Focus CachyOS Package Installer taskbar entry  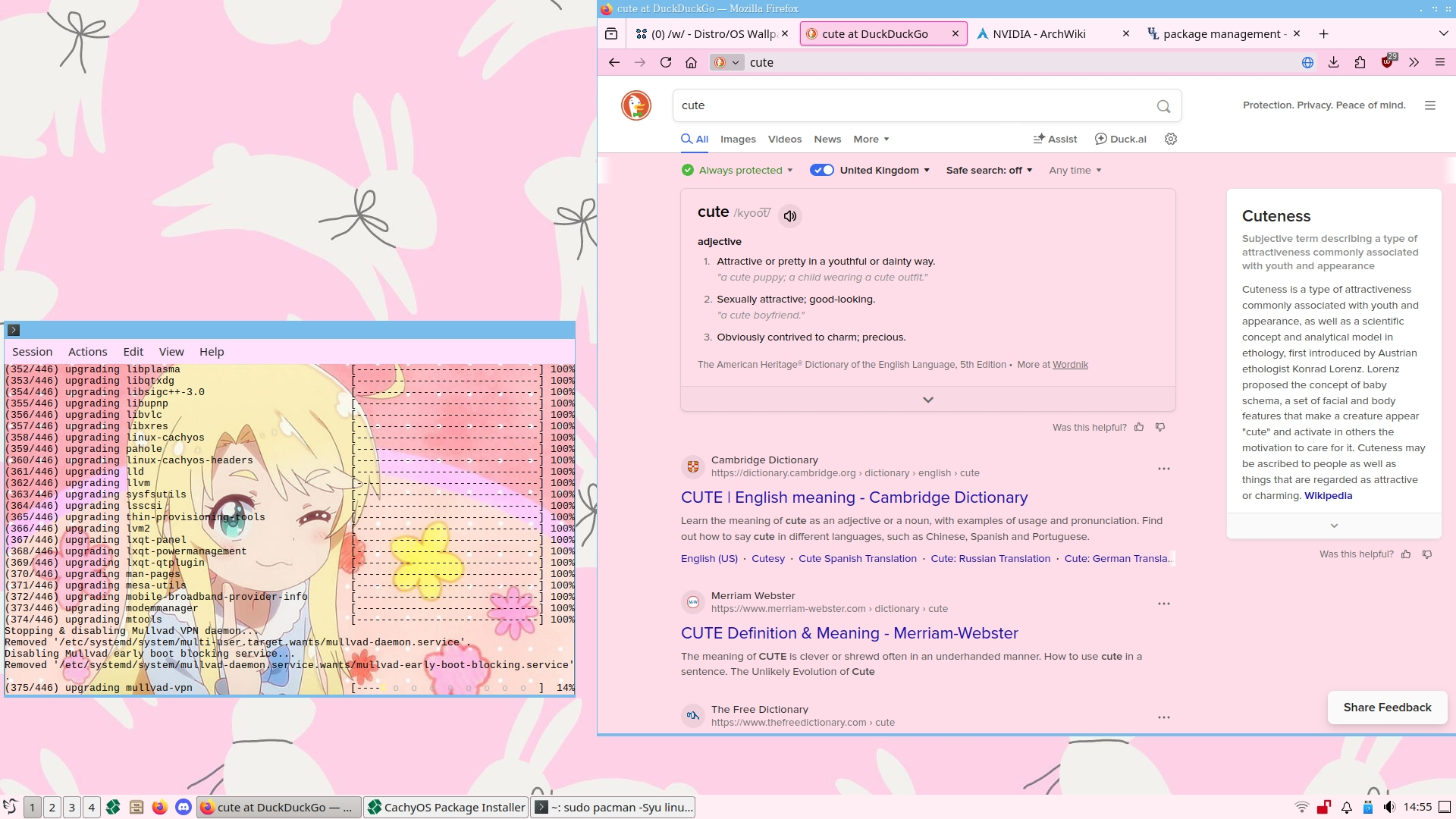point(447,808)
